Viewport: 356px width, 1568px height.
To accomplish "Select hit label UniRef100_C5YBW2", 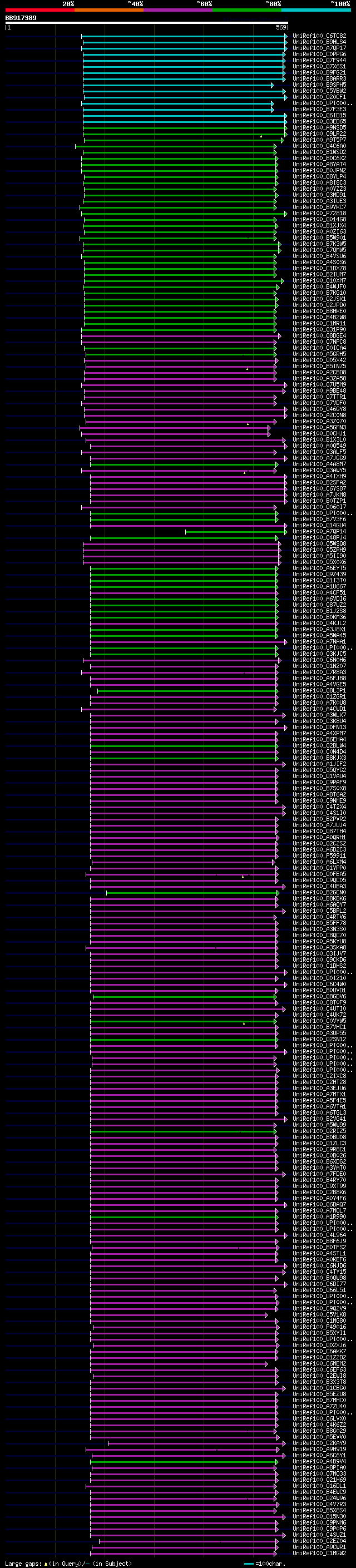I will tap(319, 91).
